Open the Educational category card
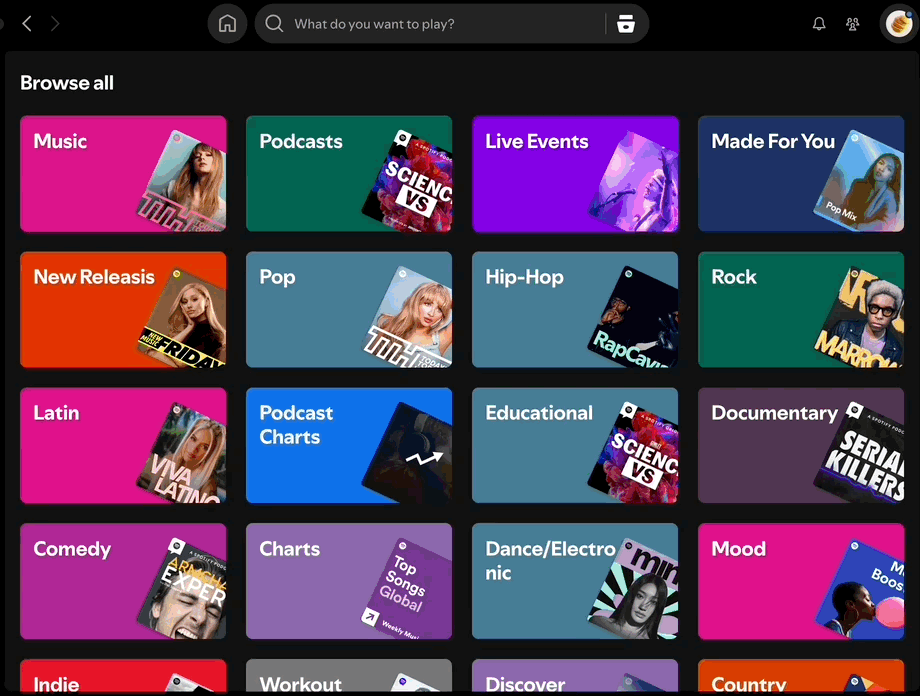920x696 pixels. (x=575, y=445)
